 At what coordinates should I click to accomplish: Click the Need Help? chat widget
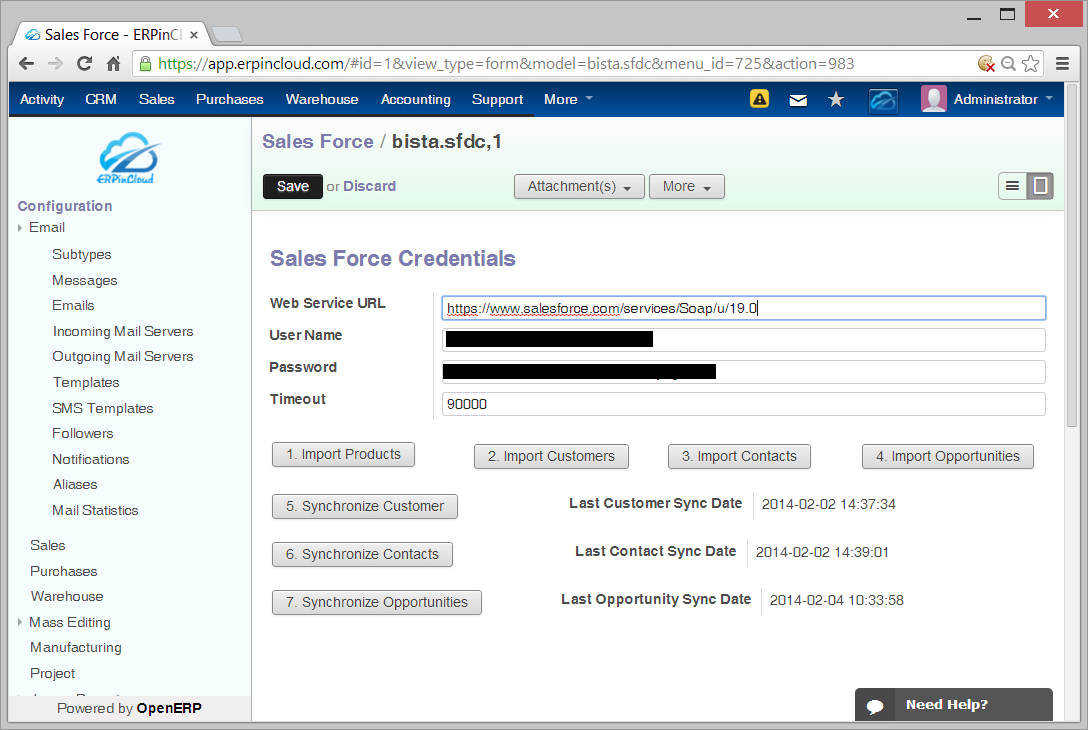pyautogui.click(x=953, y=705)
